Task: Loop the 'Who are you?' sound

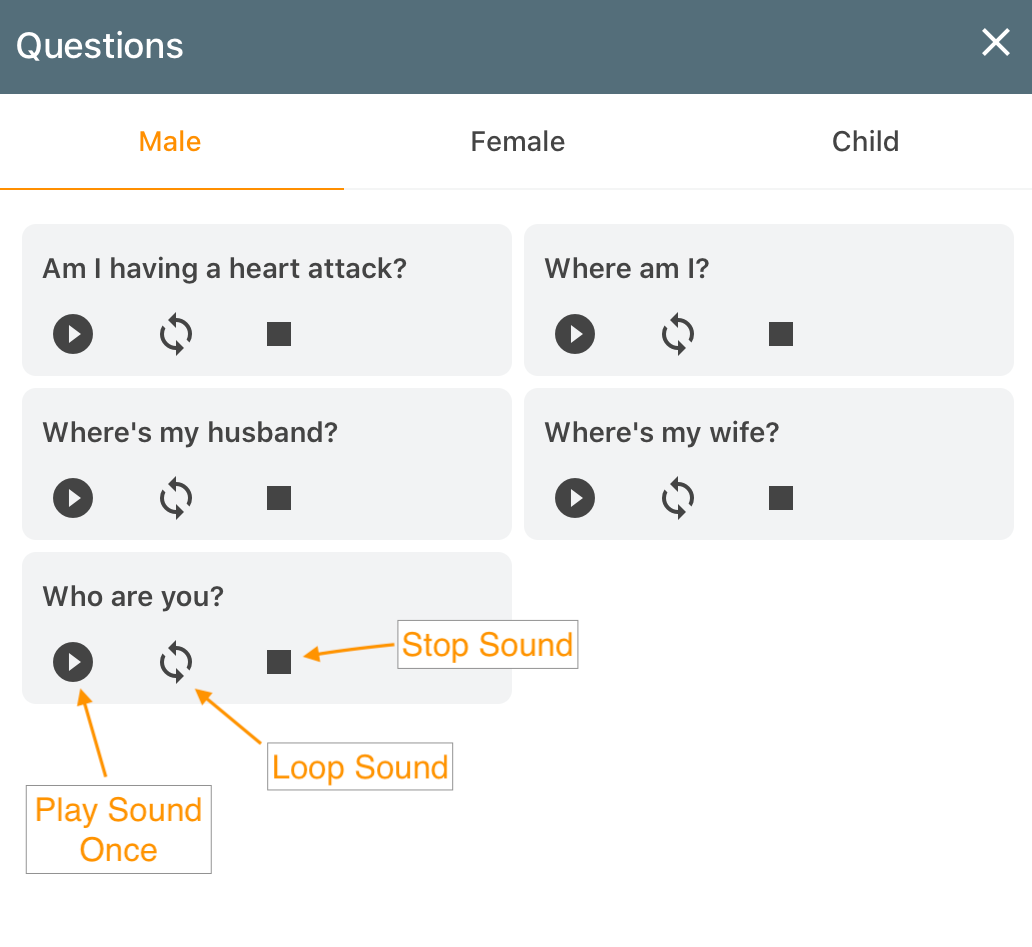Action: click(176, 662)
